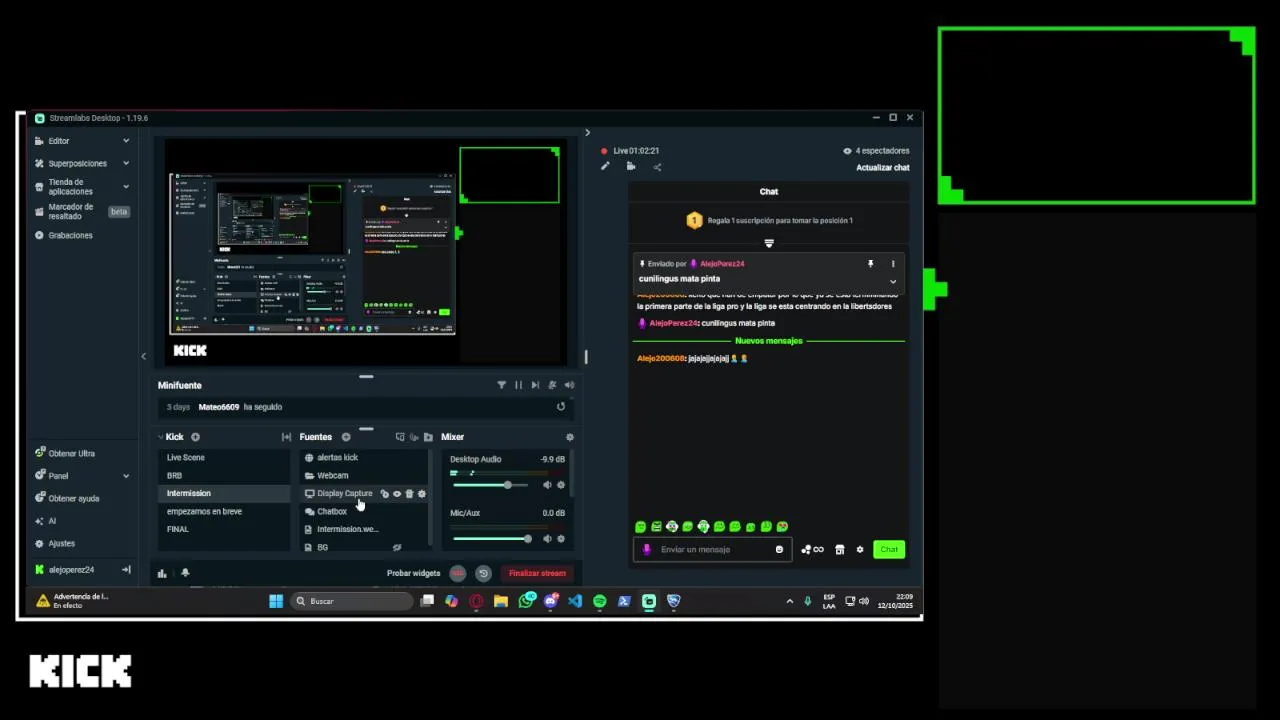Open notifications bell icon
The width and height of the screenshot is (1280, 720).
[185, 573]
